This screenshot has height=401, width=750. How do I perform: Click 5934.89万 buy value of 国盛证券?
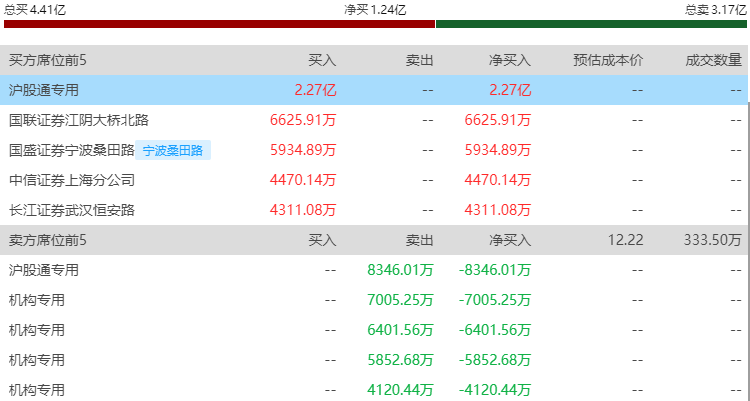pyautogui.click(x=303, y=150)
